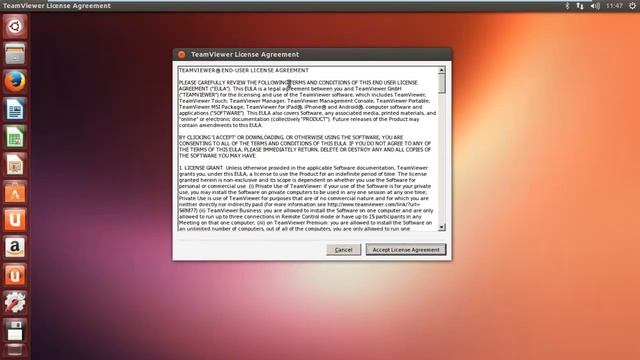The width and height of the screenshot is (640, 360).
Task: Open the Ubuntu Dash home launcher
Action: pyautogui.click(x=15, y=27)
